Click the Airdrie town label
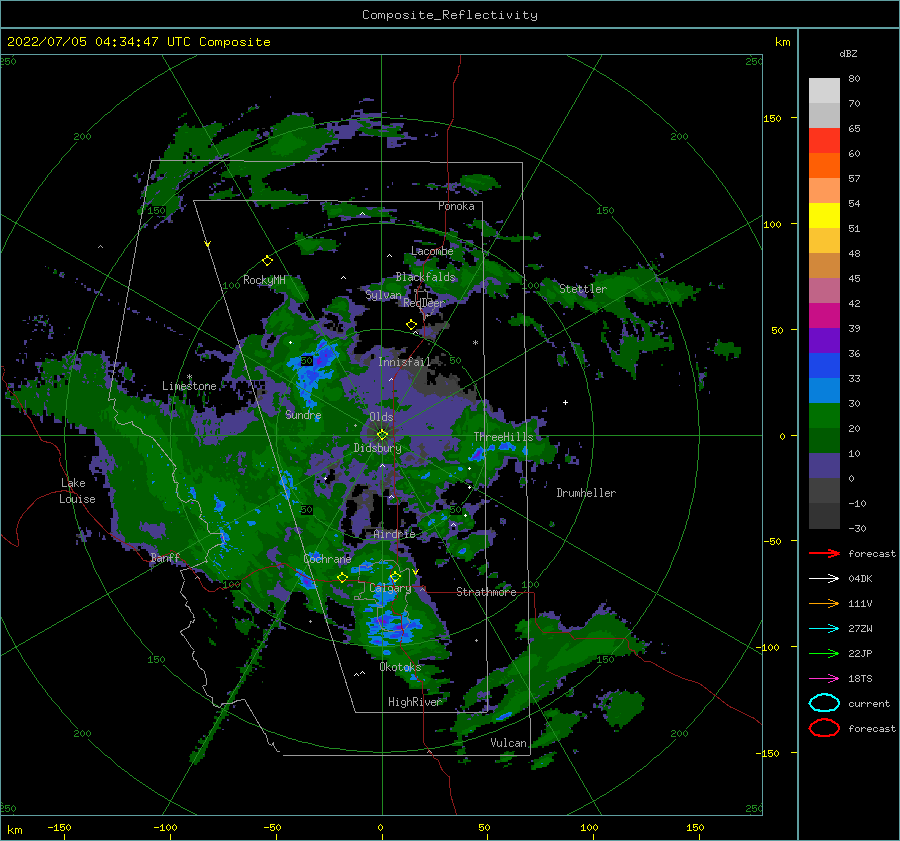Viewport: 900px width, 841px height. (394, 534)
